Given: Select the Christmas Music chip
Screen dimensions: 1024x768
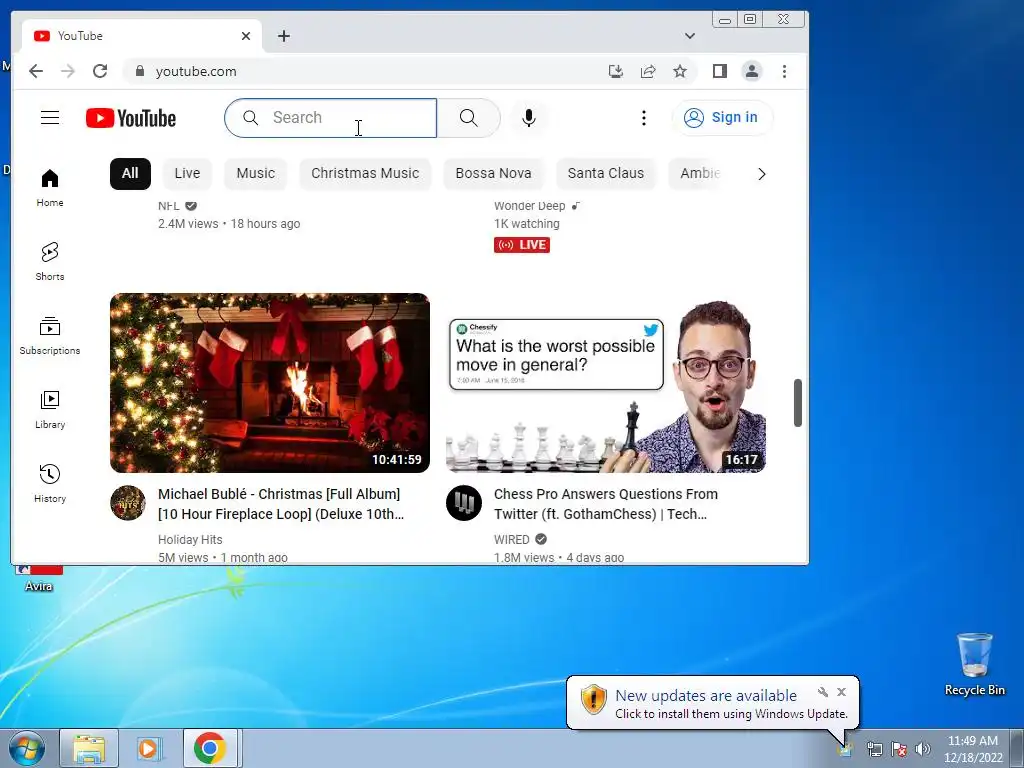Looking at the screenshot, I should click(x=365, y=173).
